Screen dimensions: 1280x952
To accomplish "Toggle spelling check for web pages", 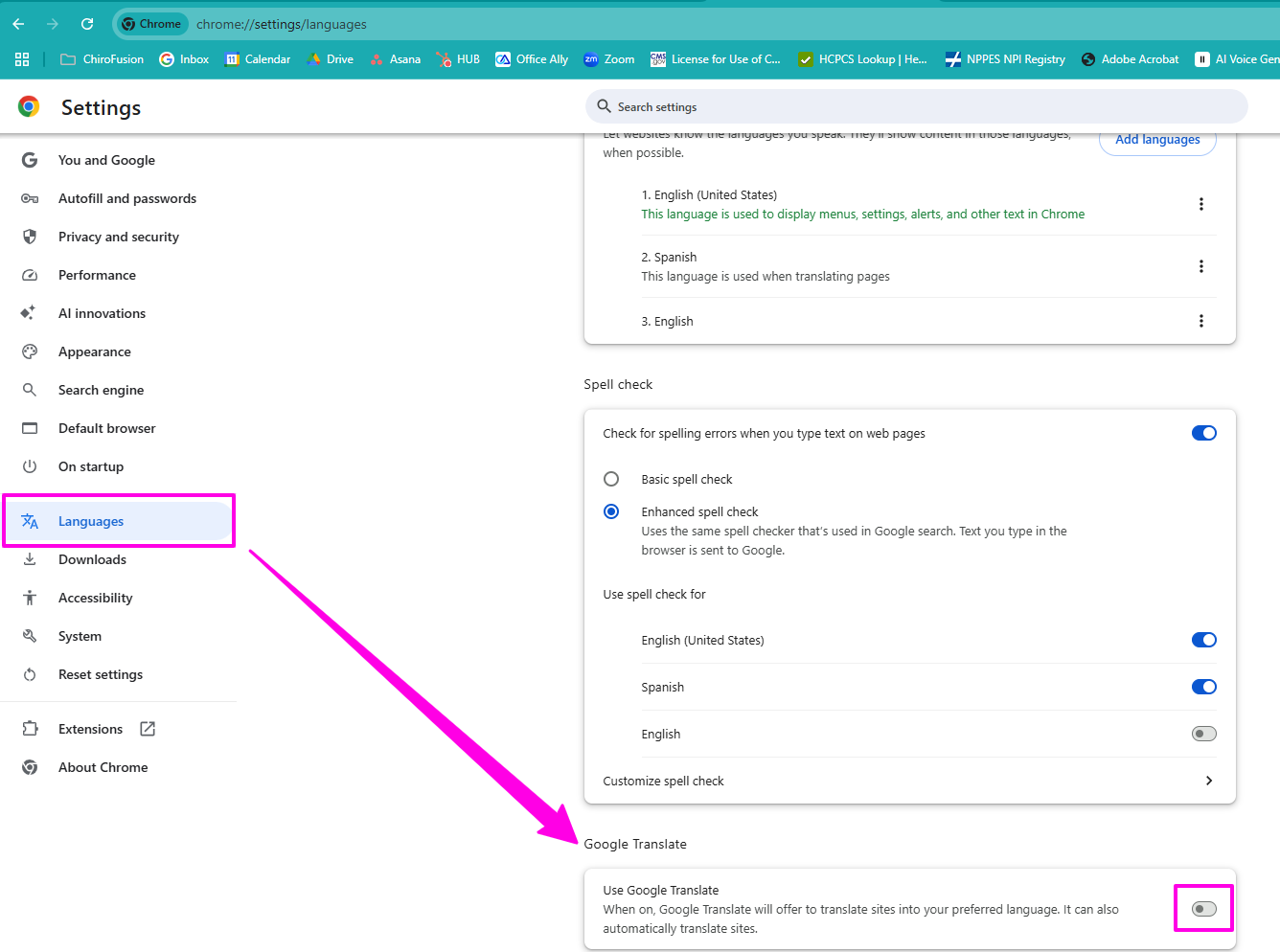I will point(1203,433).
